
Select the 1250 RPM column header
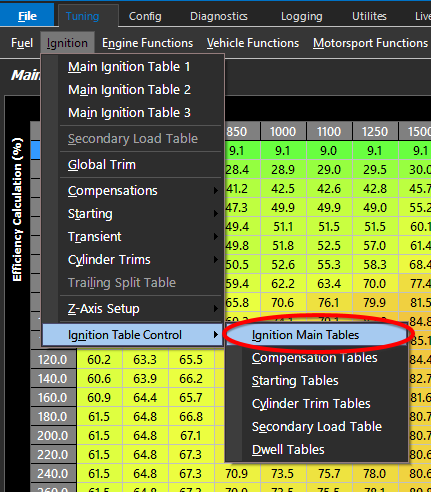(375, 131)
